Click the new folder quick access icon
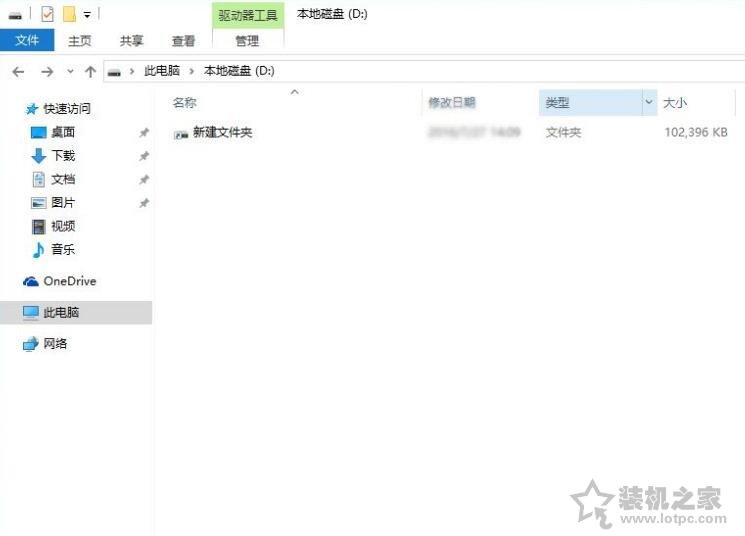 pos(69,14)
